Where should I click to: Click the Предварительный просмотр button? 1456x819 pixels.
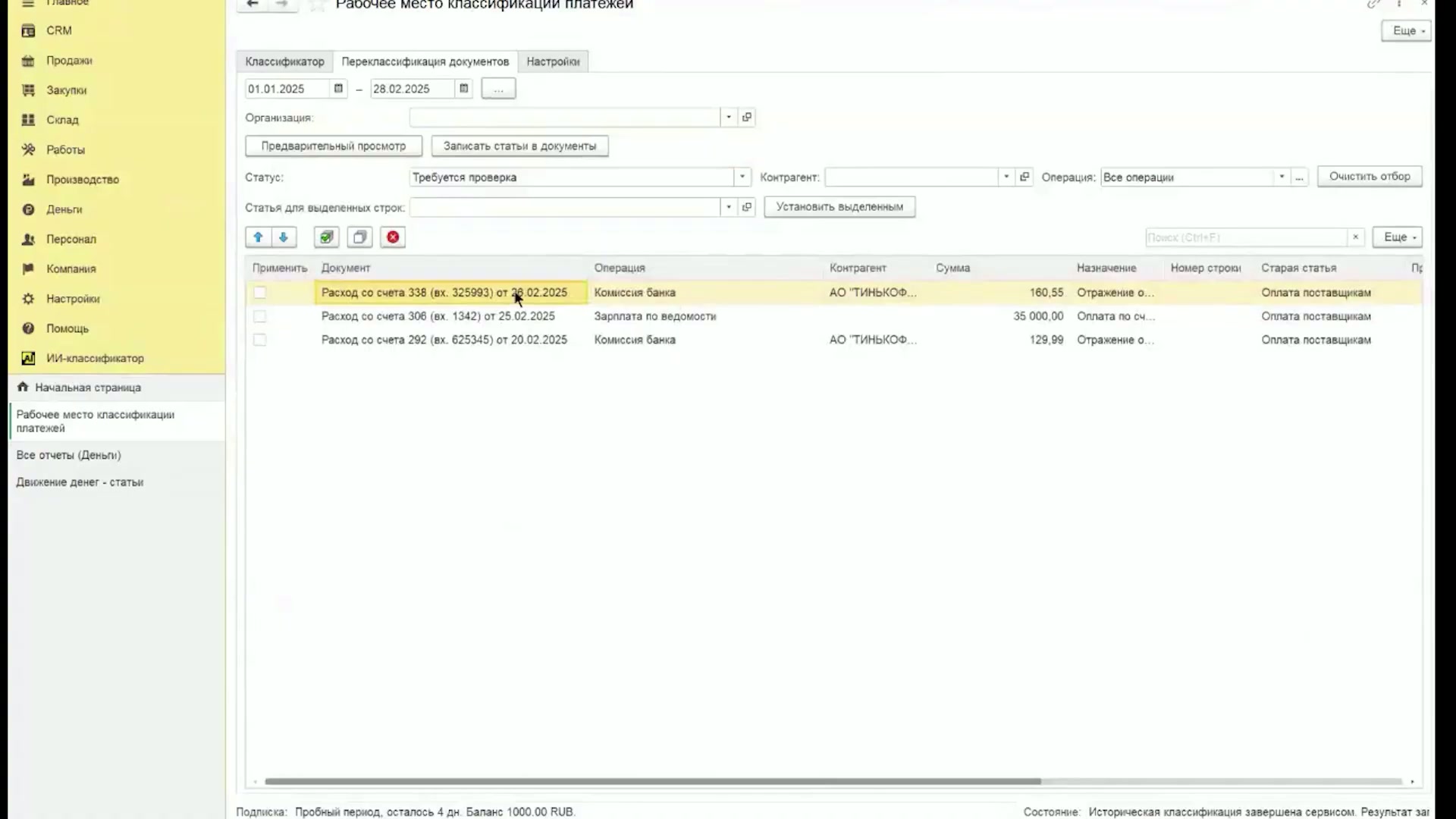334,146
